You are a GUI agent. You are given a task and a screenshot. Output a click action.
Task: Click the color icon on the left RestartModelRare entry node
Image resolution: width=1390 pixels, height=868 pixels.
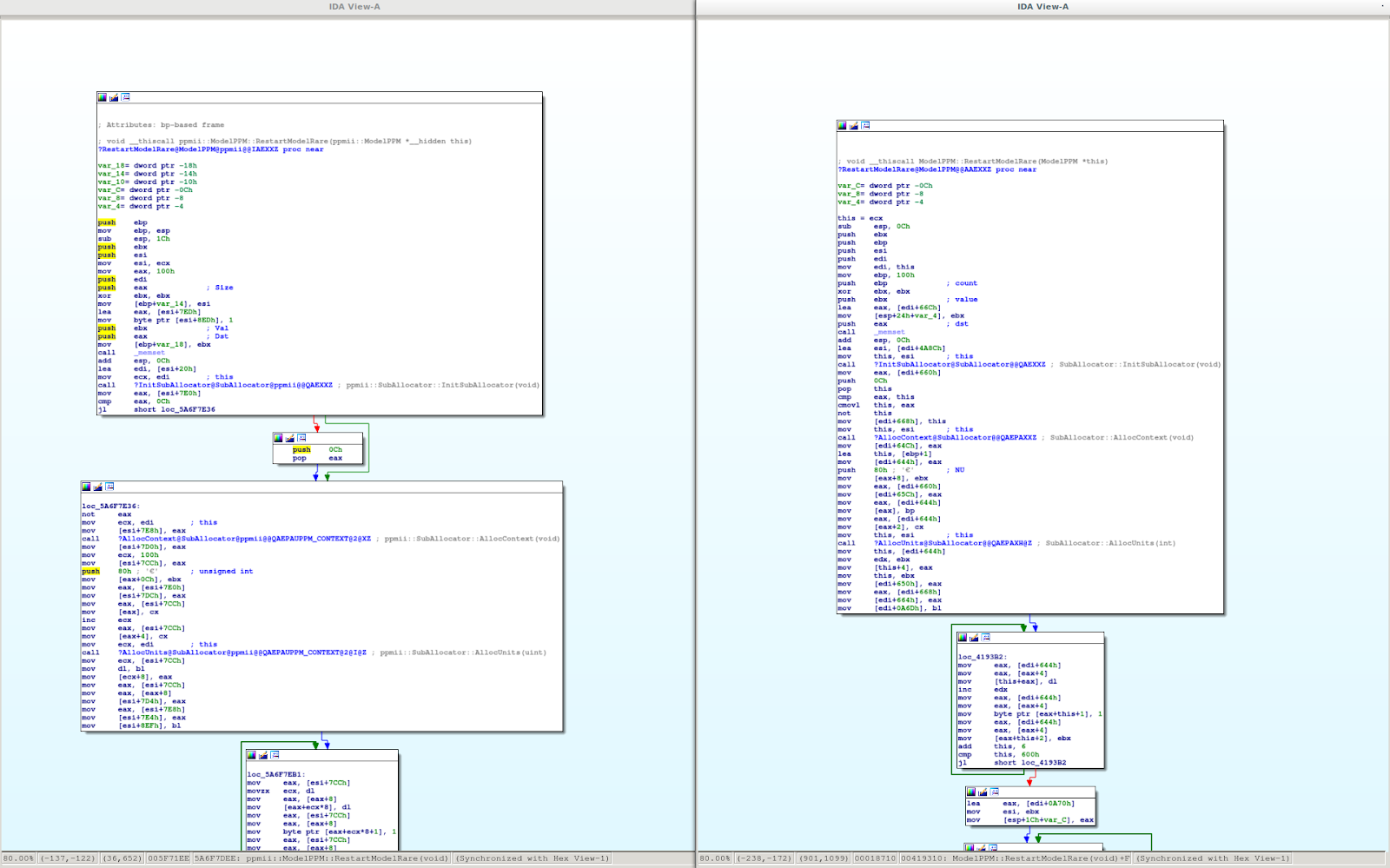coord(103,97)
